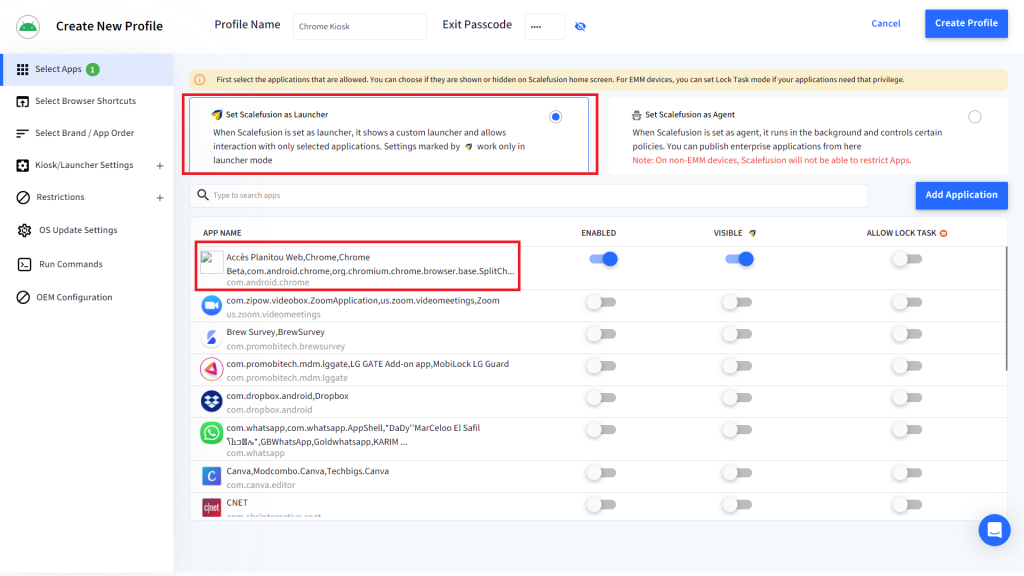Open Select Browser Shortcuts section
The image size is (1024, 576).
[87, 101]
